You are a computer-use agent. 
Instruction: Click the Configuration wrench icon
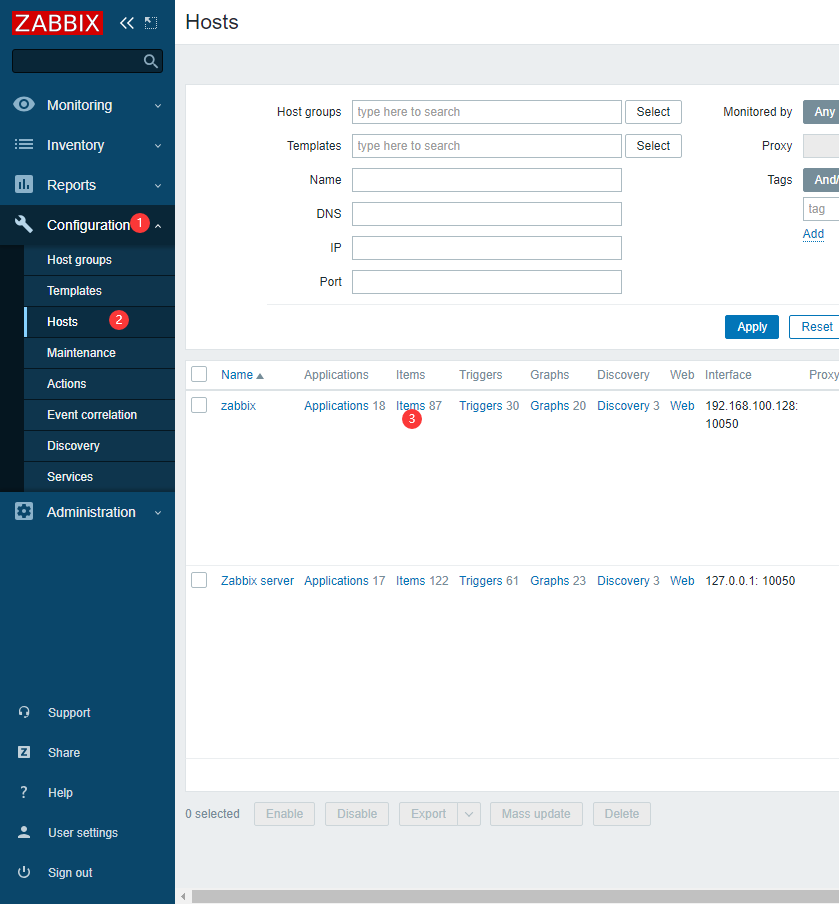click(x=24, y=224)
